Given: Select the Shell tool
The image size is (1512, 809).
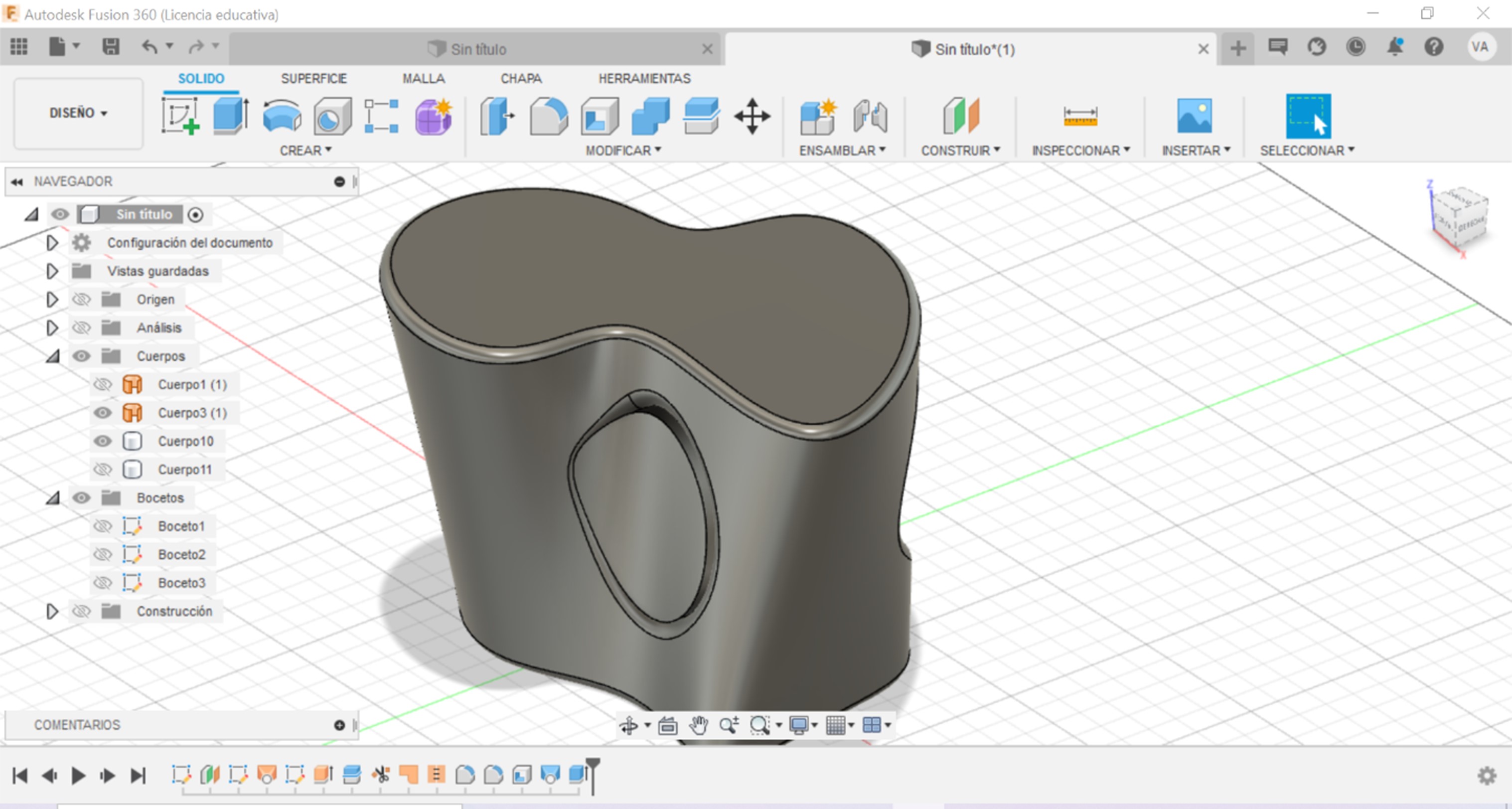Looking at the screenshot, I should pos(600,116).
